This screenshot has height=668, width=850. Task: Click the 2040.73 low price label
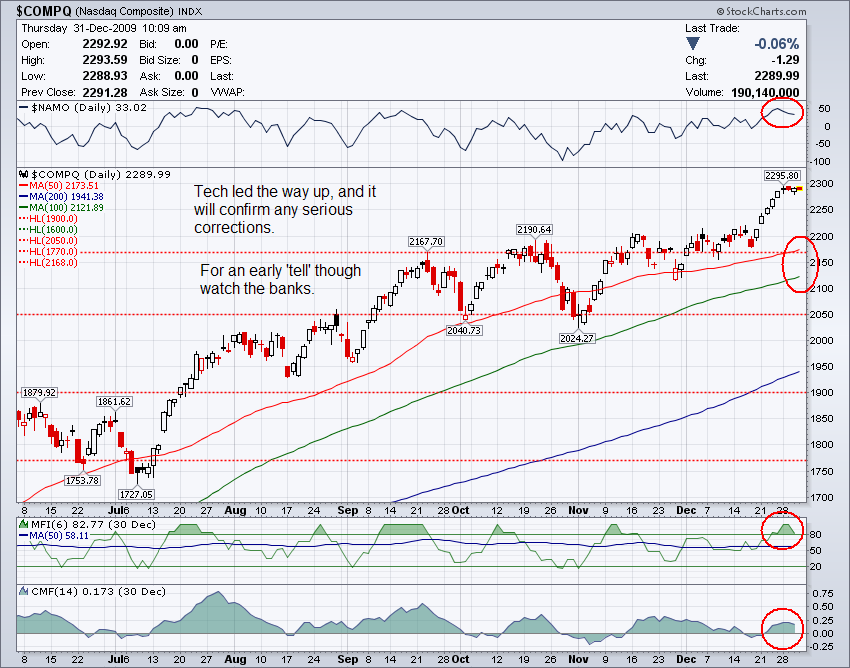pos(464,330)
